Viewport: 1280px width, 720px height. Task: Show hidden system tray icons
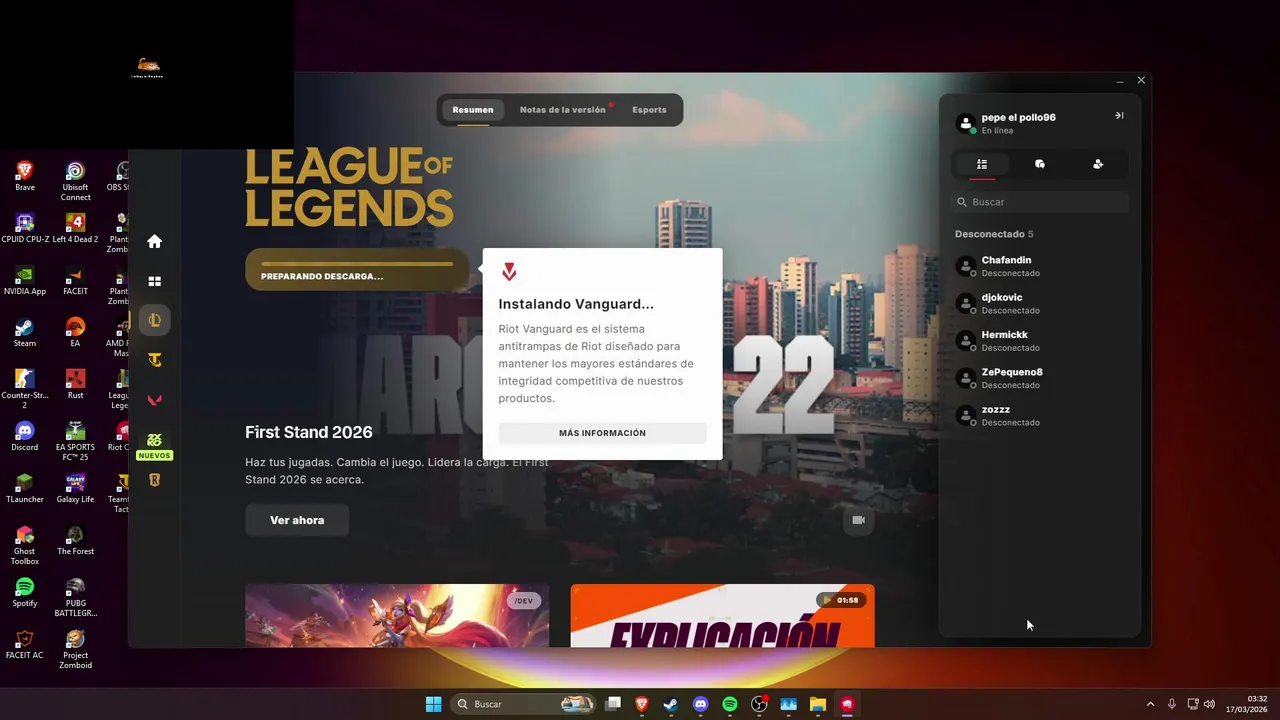coord(1150,704)
